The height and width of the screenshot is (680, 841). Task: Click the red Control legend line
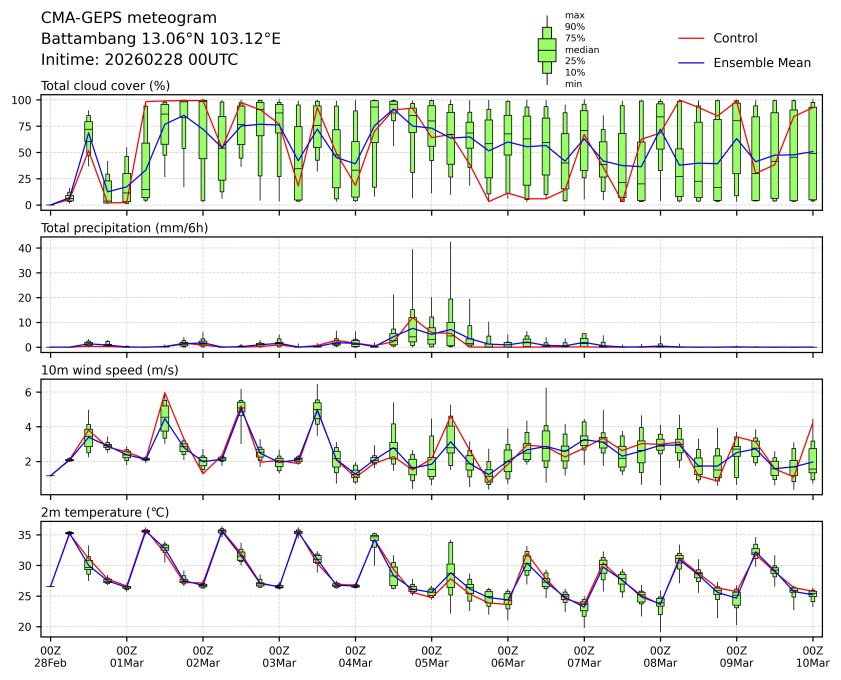point(693,38)
